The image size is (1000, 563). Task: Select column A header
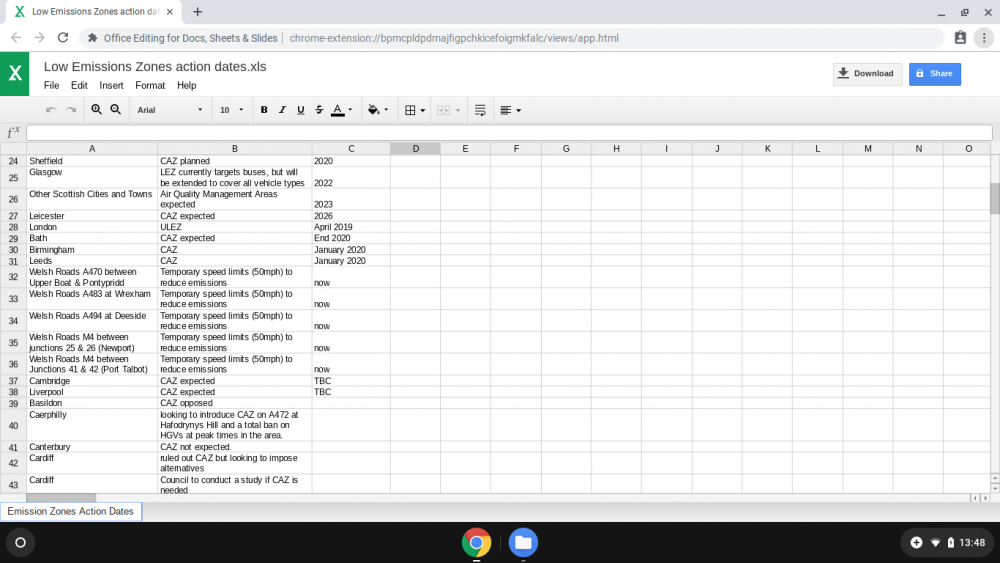[x=92, y=149]
